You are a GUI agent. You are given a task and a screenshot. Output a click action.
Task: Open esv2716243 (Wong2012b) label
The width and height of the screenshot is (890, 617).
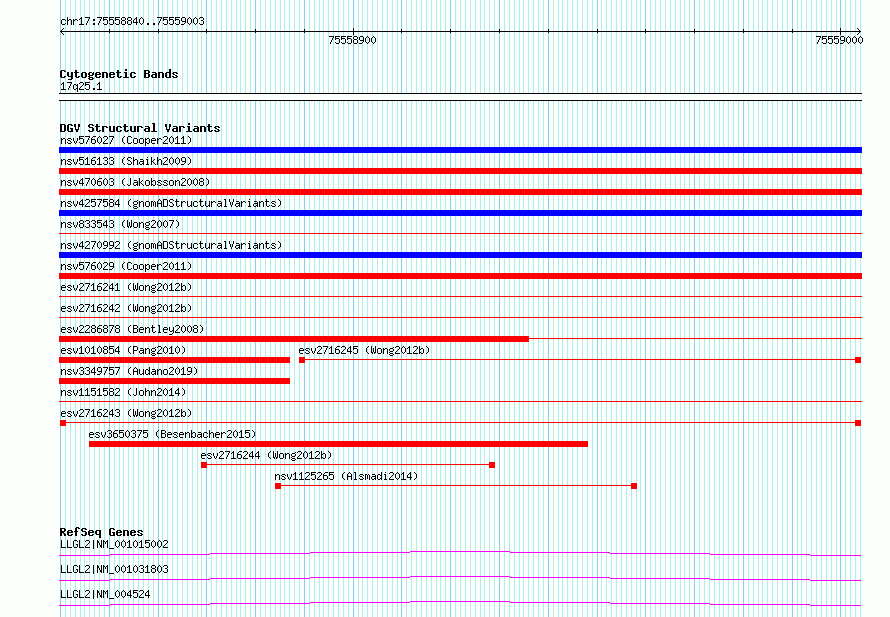click(126, 413)
